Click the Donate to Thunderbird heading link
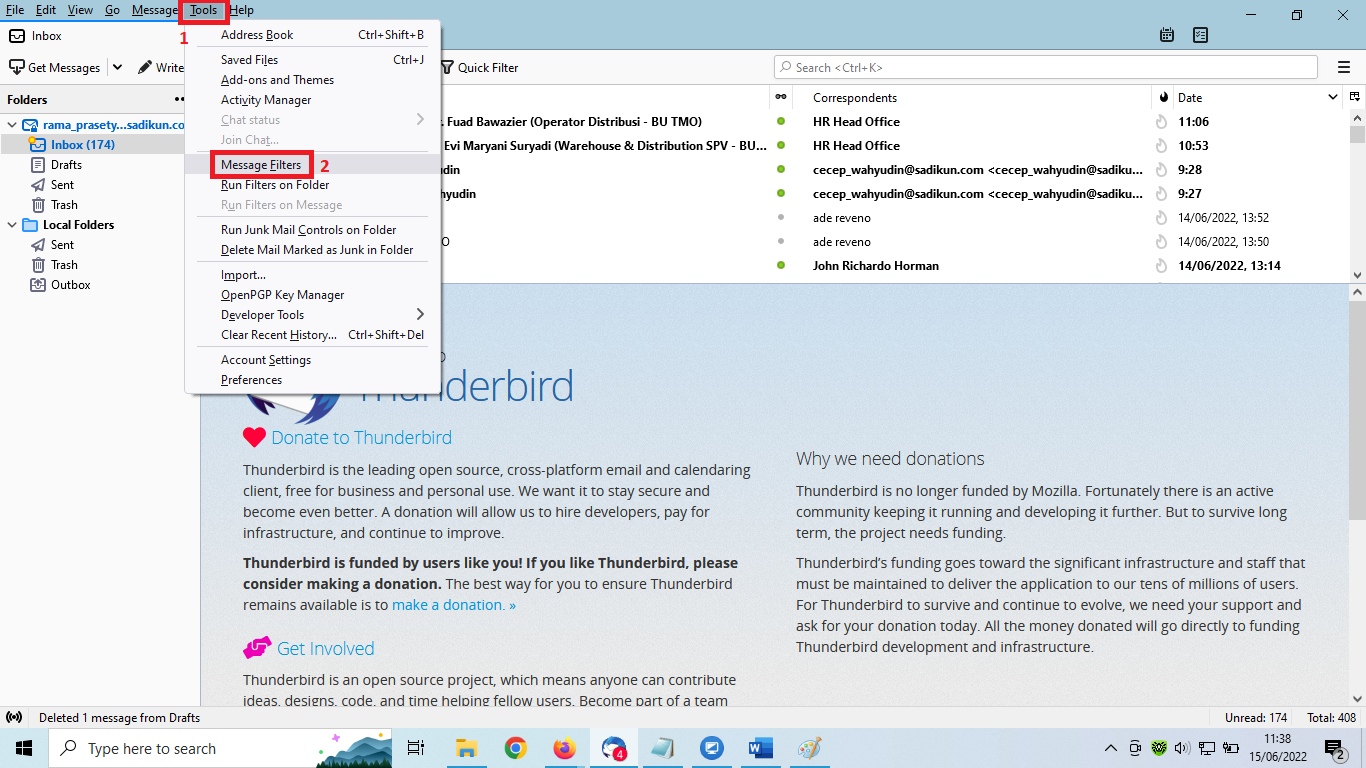Image resolution: width=1366 pixels, height=768 pixels. 361,438
